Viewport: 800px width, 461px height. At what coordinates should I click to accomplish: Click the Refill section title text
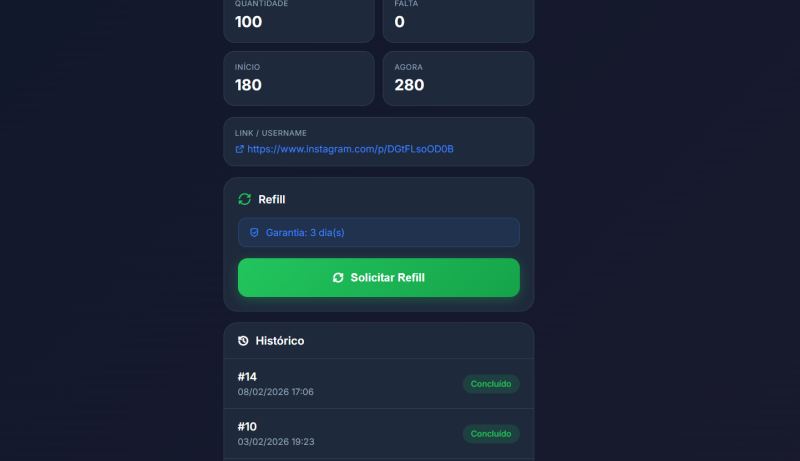pos(272,199)
